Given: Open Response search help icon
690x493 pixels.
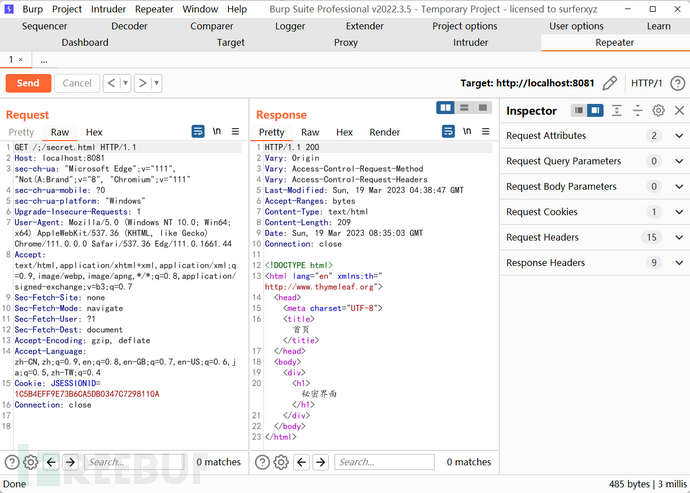Looking at the screenshot, I should [x=262, y=462].
